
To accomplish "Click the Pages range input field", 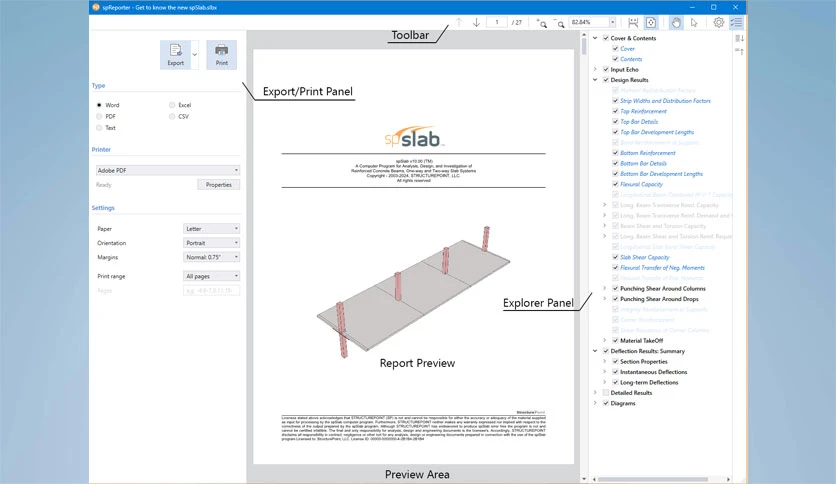I will (x=211, y=291).
